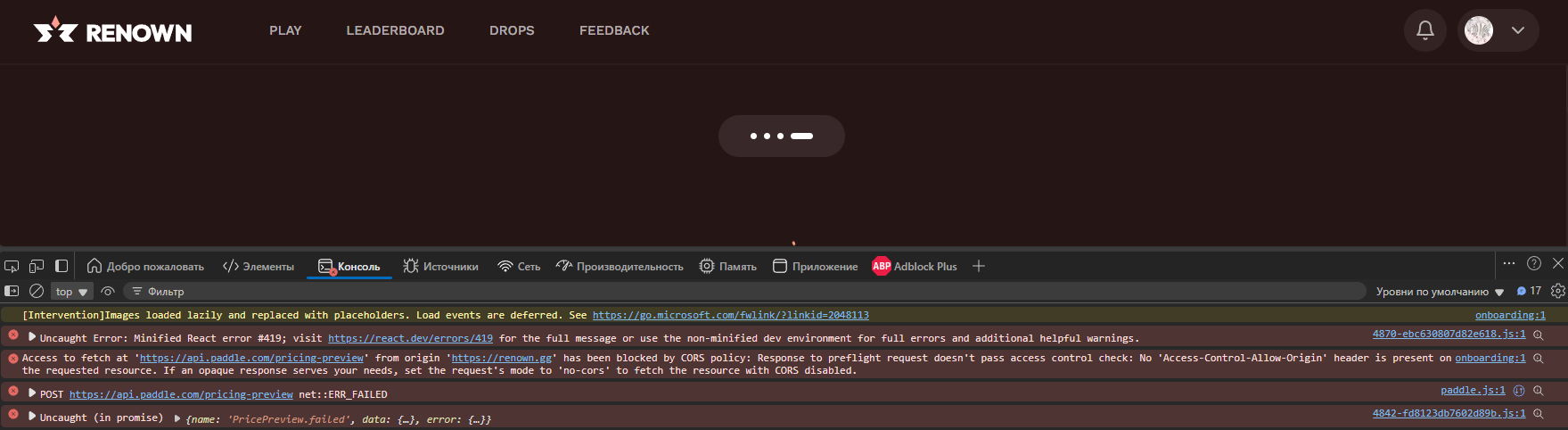The height and width of the screenshot is (430, 1568).
Task: Open the LEADERBOARD page
Action: 395,30
